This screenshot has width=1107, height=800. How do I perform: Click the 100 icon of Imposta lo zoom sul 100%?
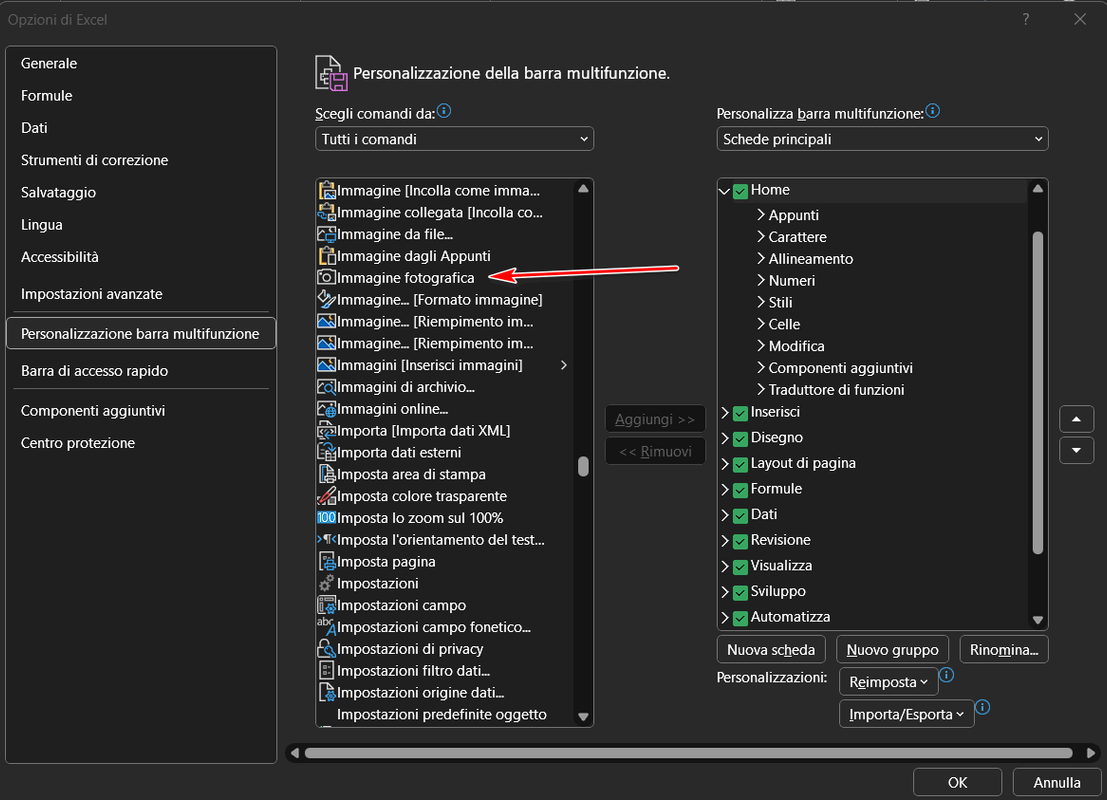(x=326, y=518)
